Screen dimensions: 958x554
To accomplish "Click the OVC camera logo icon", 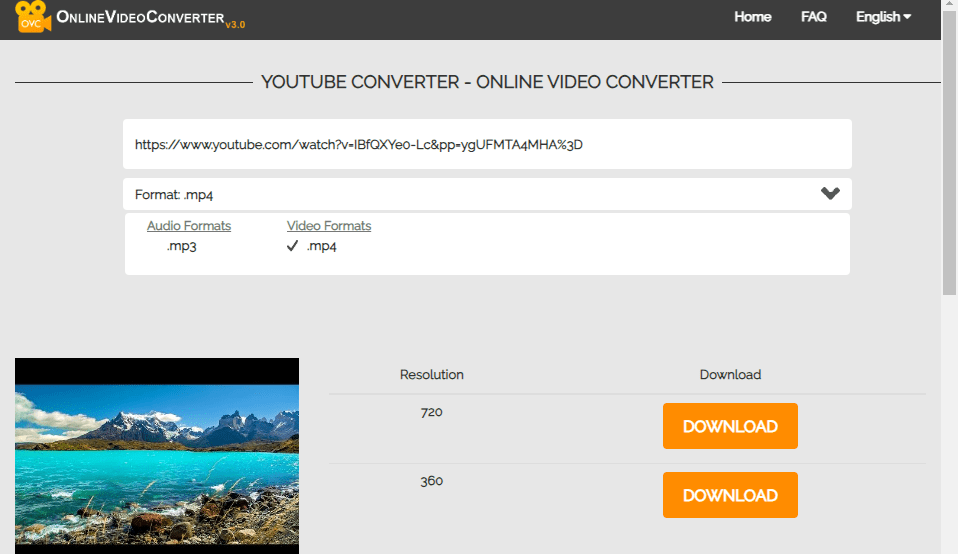I will tap(33, 17).
